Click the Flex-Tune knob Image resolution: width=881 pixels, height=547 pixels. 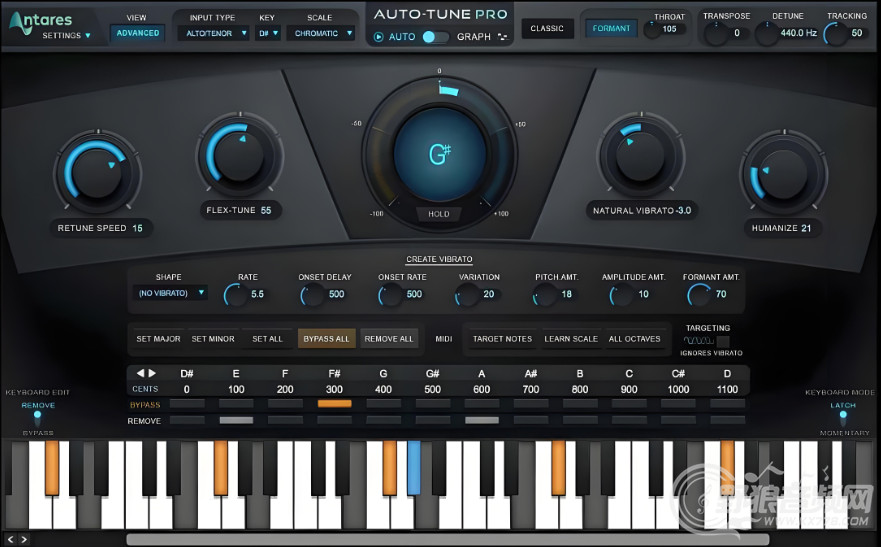[x=240, y=155]
